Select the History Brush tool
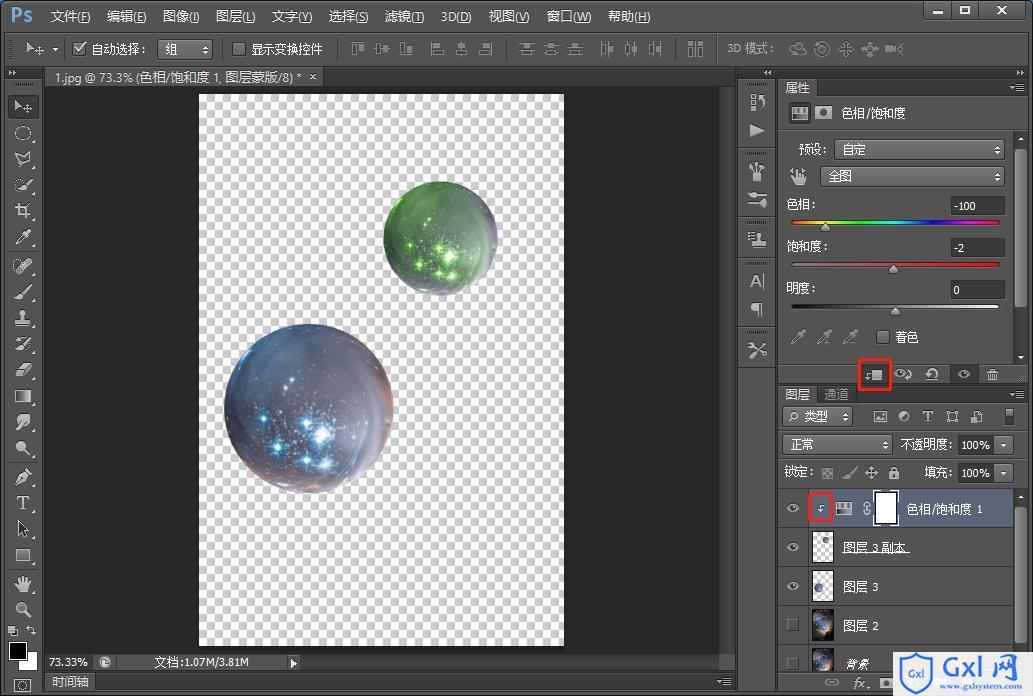This screenshot has height=696, width=1033. click(x=23, y=344)
